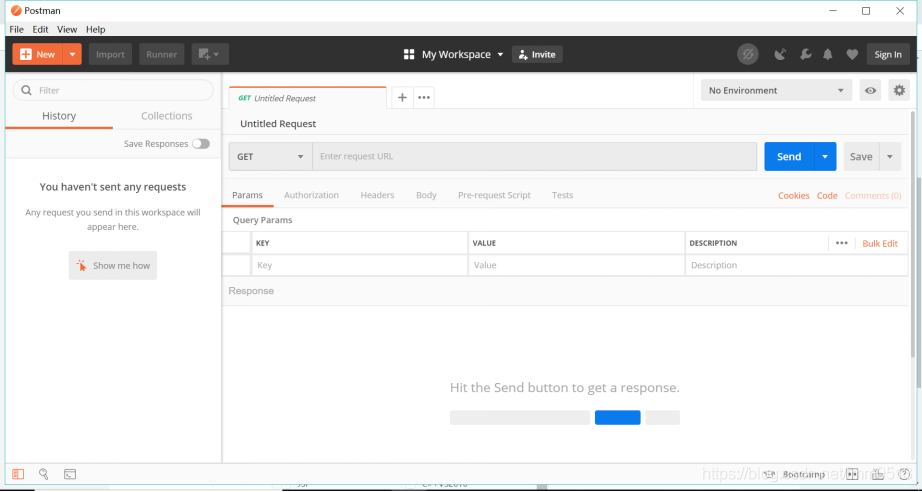Switch to the two-pane view icon
922x492 pixels.
point(852,474)
